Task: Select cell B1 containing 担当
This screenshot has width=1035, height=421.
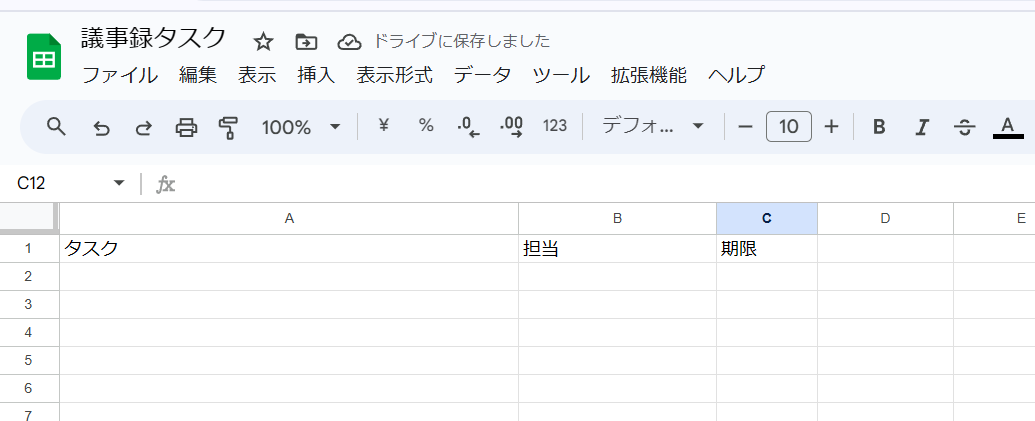Action: tap(617, 249)
